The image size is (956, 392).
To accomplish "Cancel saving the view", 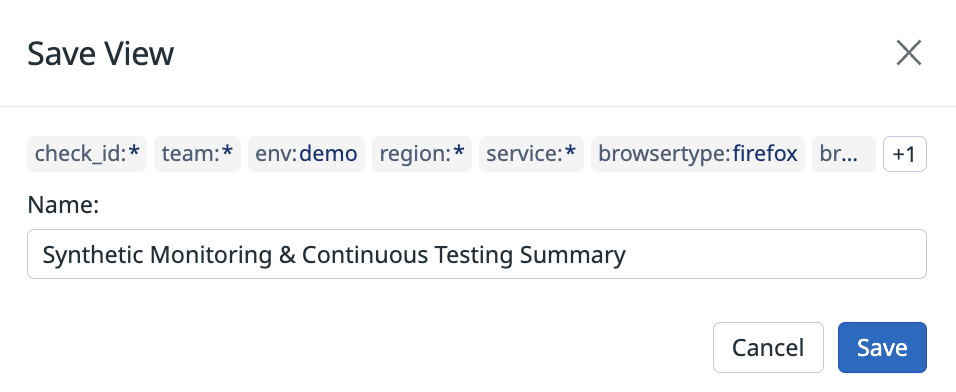I will tap(768, 347).
